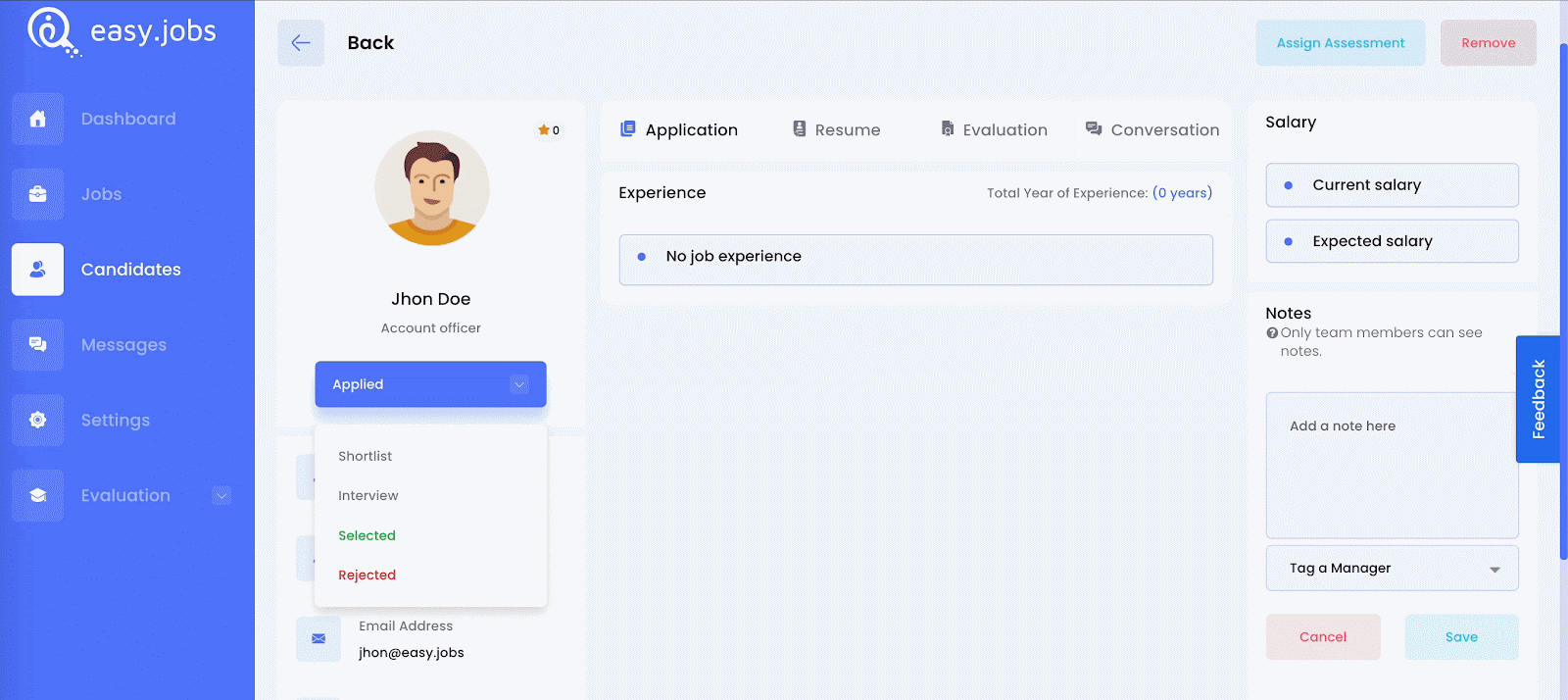The image size is (1568, 700).
Task: Click the Back label
Action: click(x=370, y=43)
